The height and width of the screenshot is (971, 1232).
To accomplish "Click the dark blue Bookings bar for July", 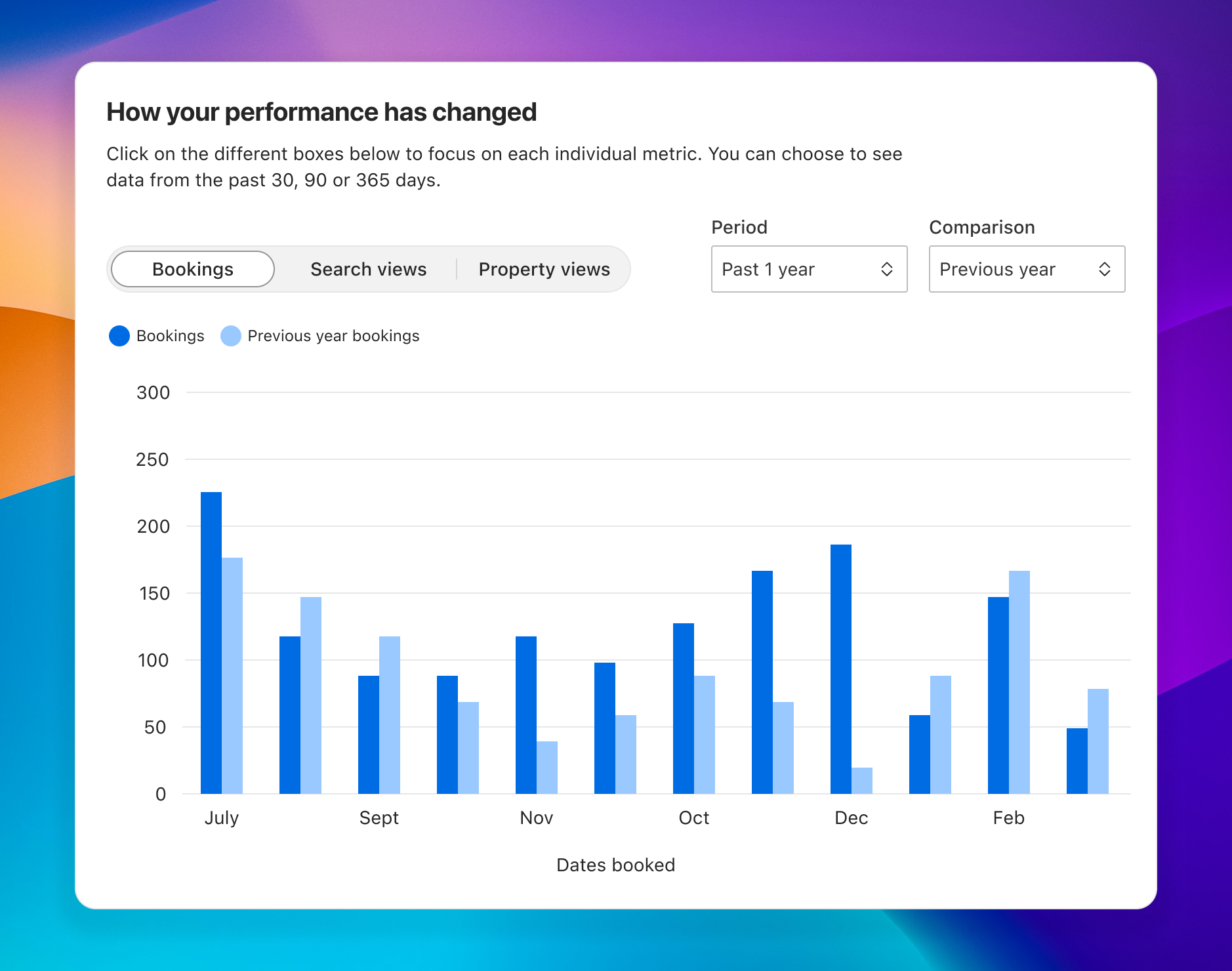I will click(x=211, y=643).
